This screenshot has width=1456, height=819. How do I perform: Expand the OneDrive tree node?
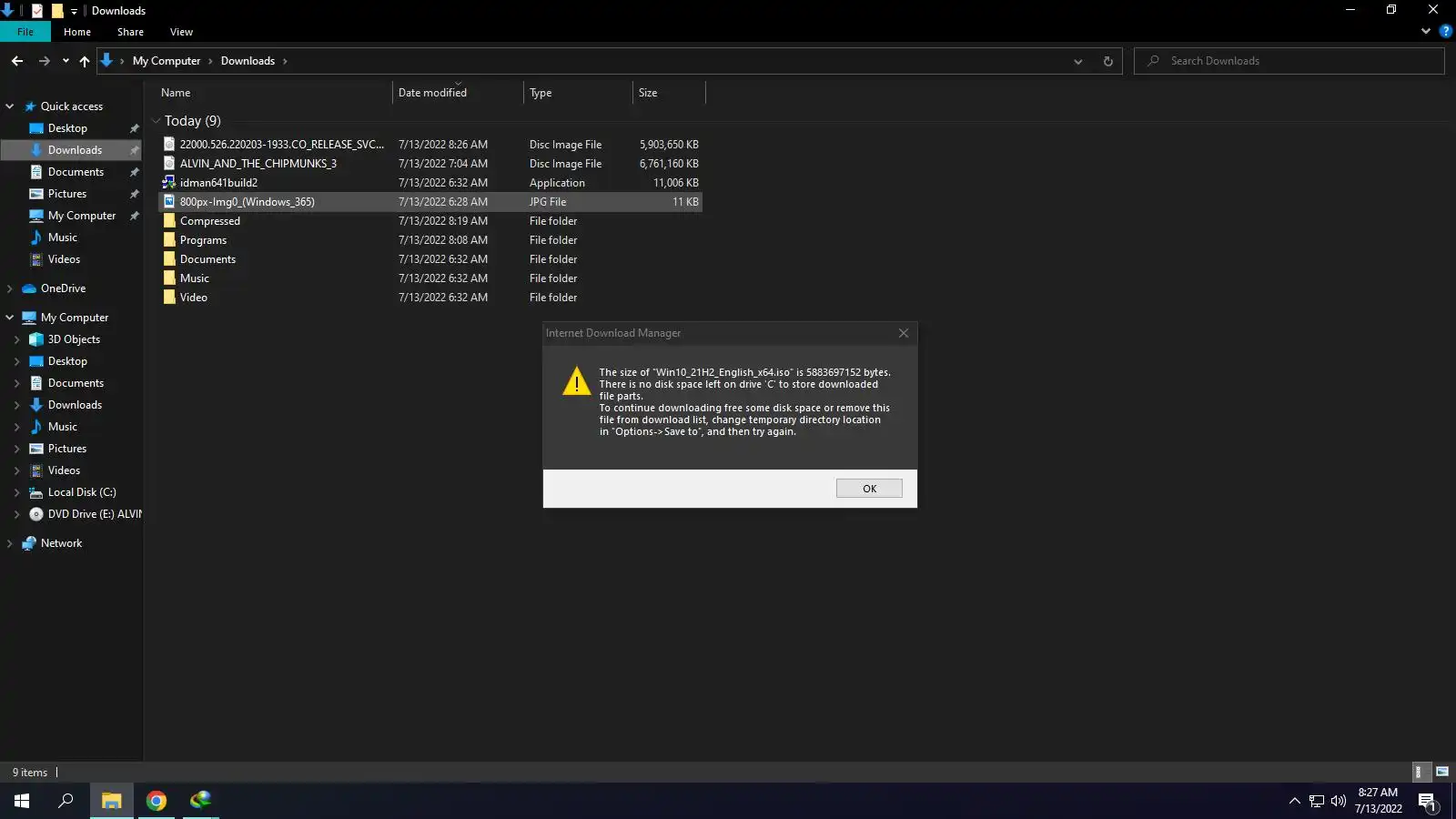coord(10,288)
